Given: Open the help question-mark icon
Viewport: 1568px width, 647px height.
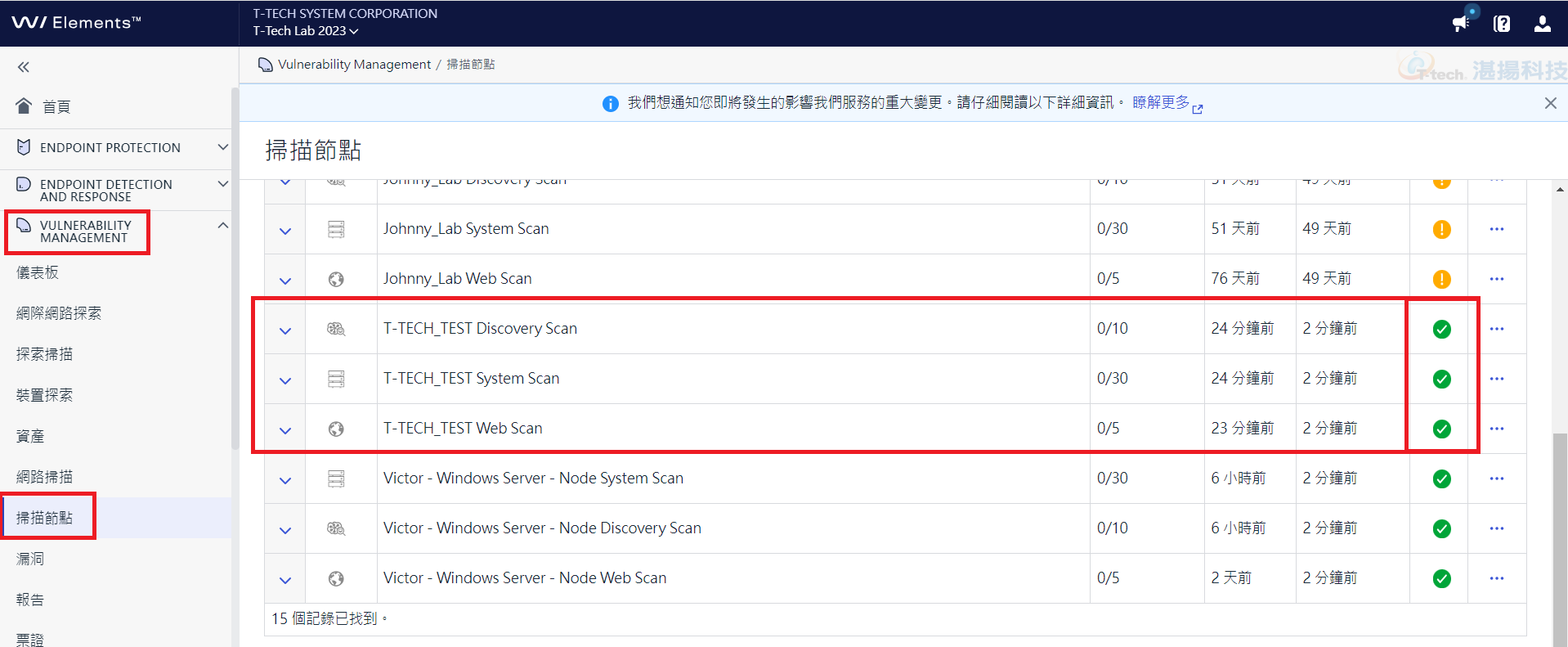Looking at the screenshot, I should (x=1502, y=24).
